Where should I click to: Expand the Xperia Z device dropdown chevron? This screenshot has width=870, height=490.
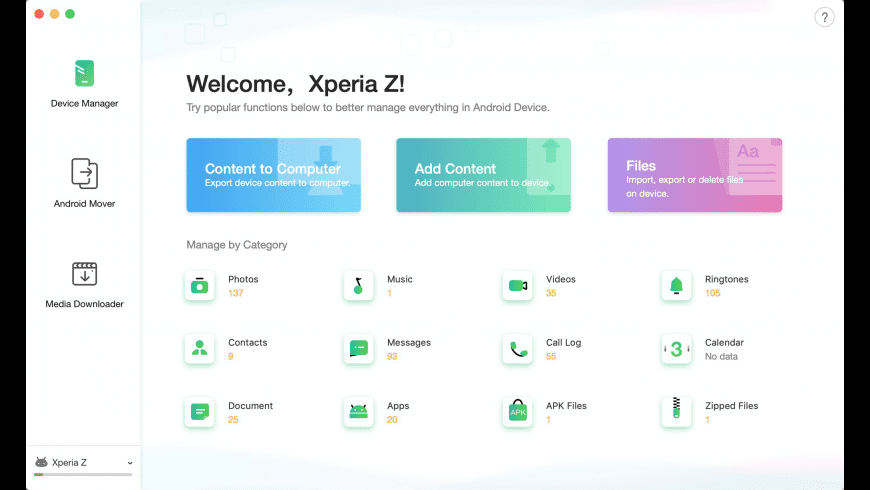pos(130,463)
